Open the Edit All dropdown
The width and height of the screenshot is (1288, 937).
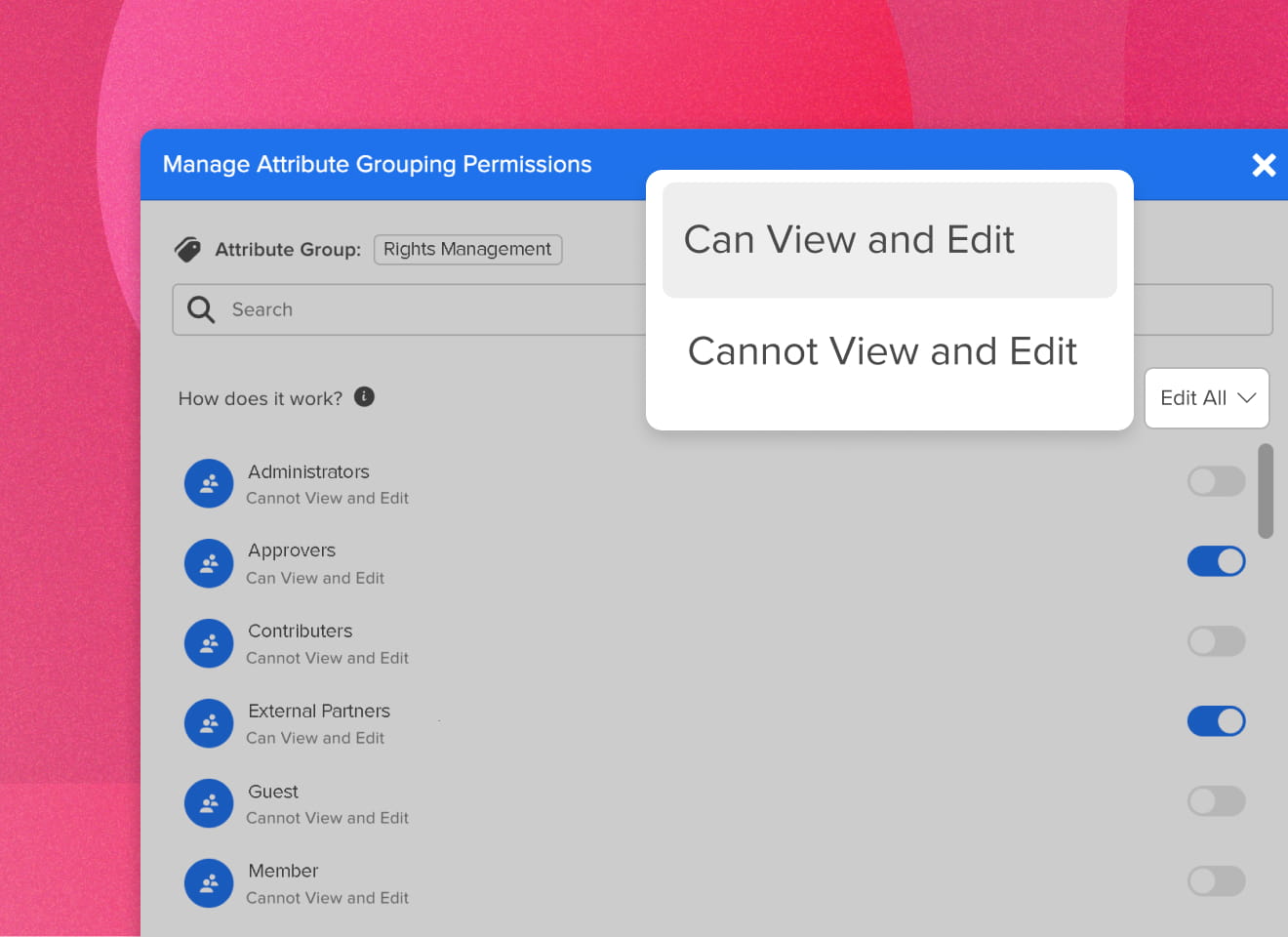click(1206, 397)
